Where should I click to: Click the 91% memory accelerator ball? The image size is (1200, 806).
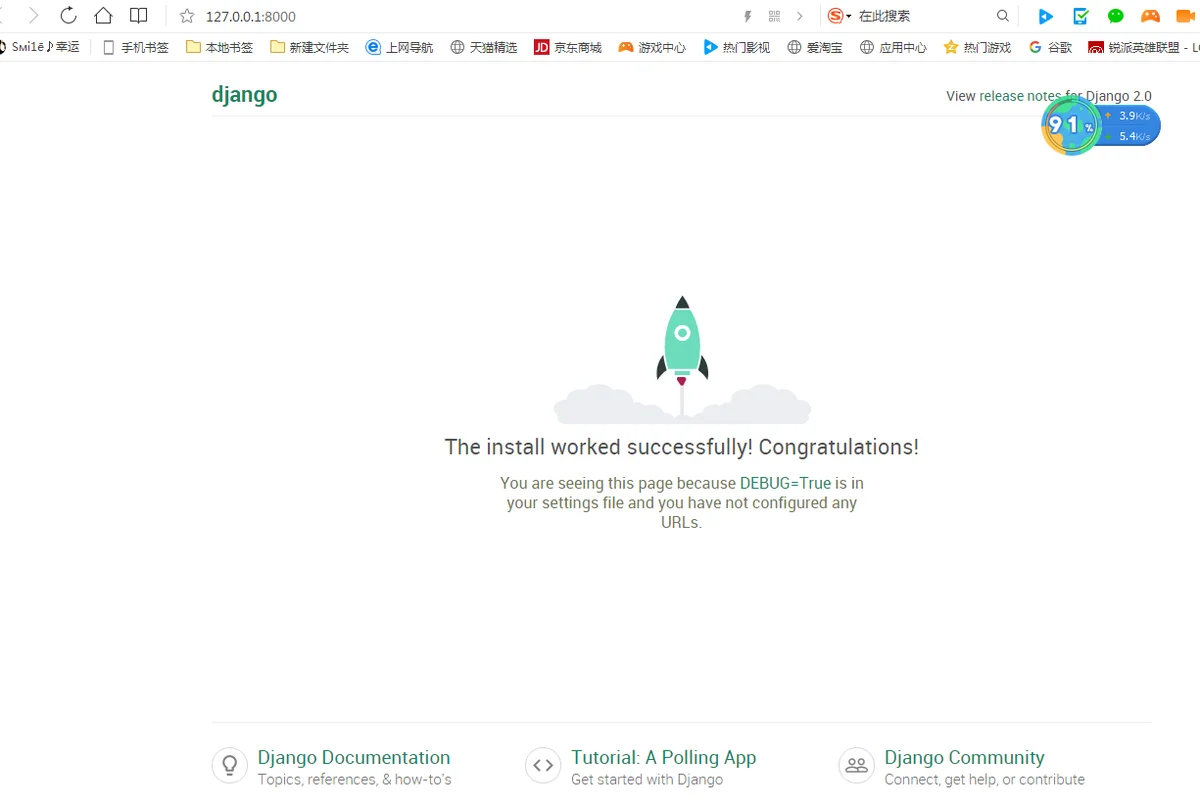click(1071, 126)
